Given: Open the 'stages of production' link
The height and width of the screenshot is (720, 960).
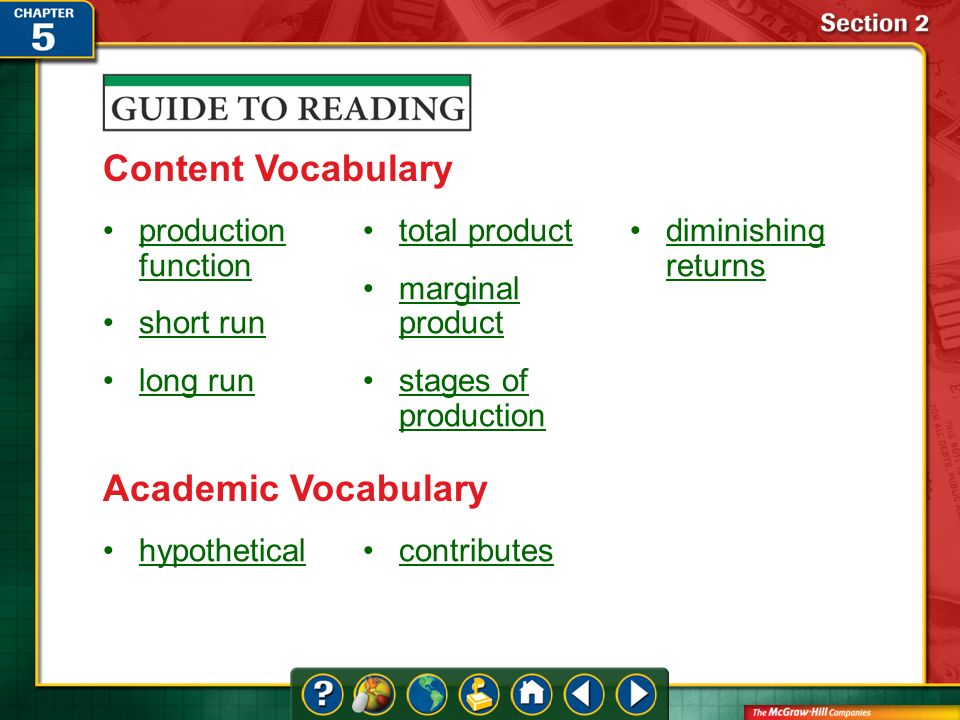Looking at the screenshot, I should coord(472,398).
